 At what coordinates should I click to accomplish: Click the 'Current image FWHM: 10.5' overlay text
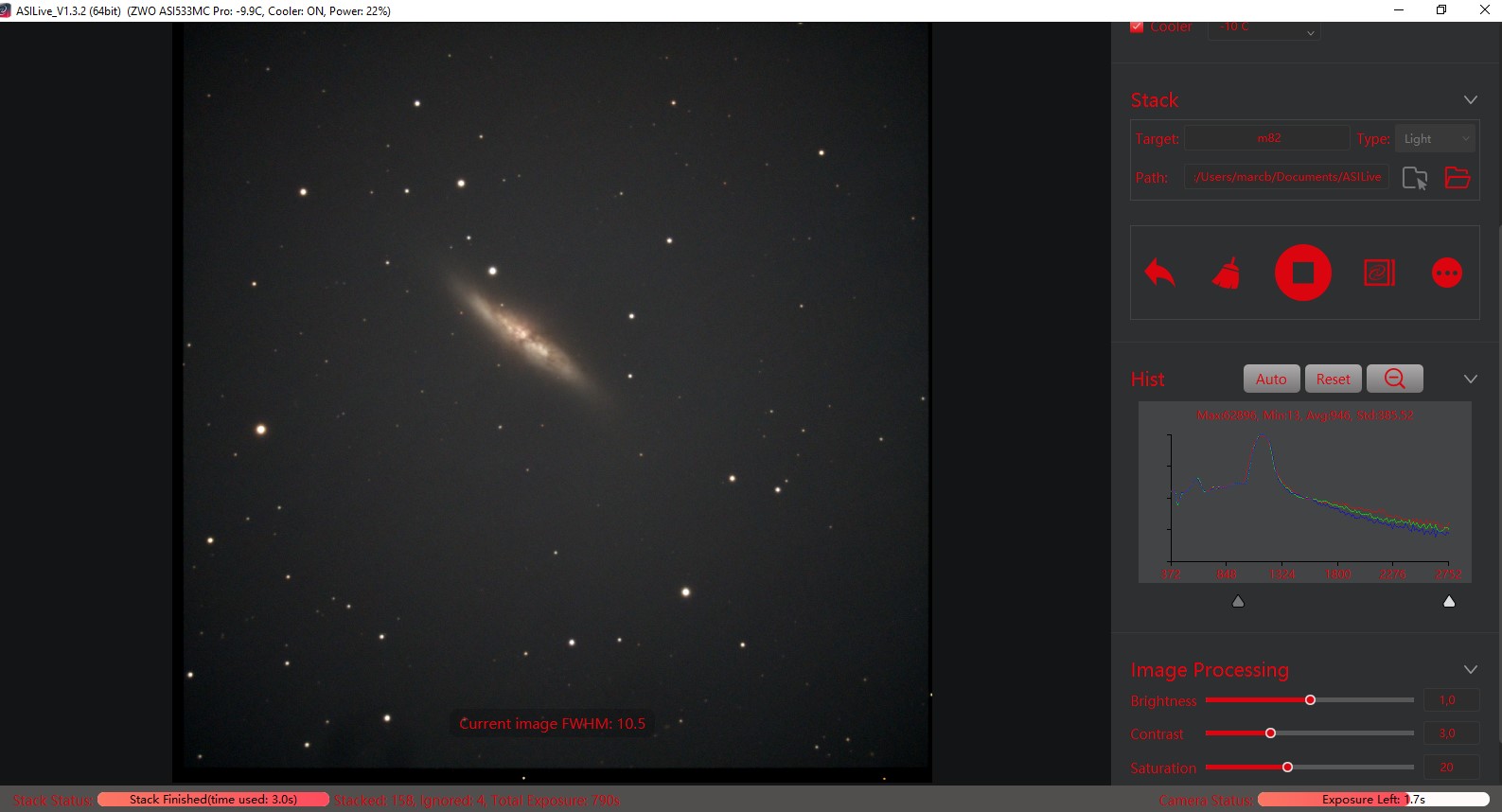point(553,724)
